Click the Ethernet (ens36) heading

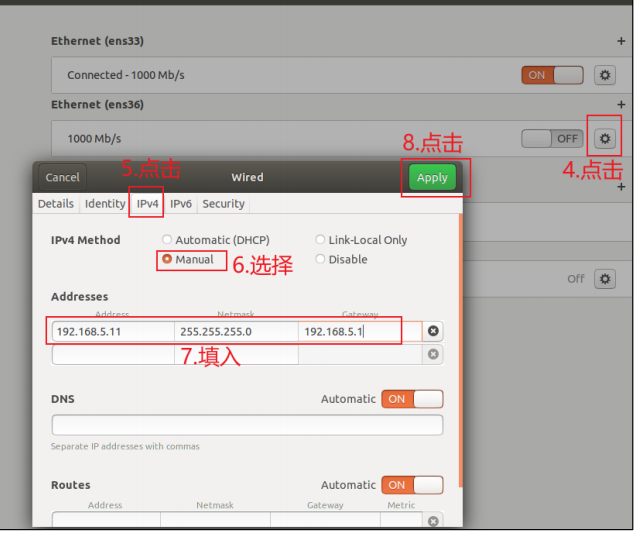click(97, 104)
